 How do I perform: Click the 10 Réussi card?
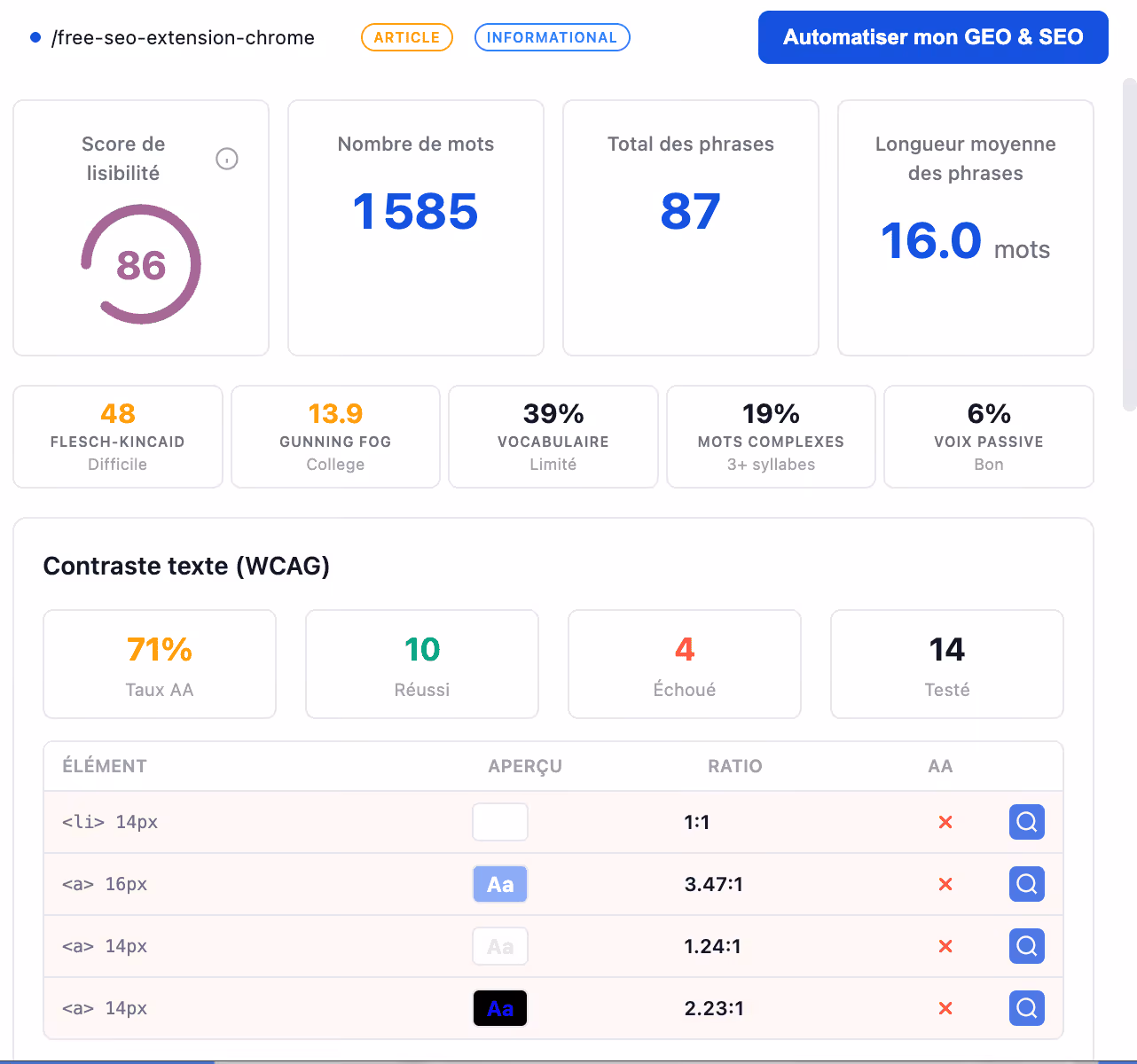point(422,664)
